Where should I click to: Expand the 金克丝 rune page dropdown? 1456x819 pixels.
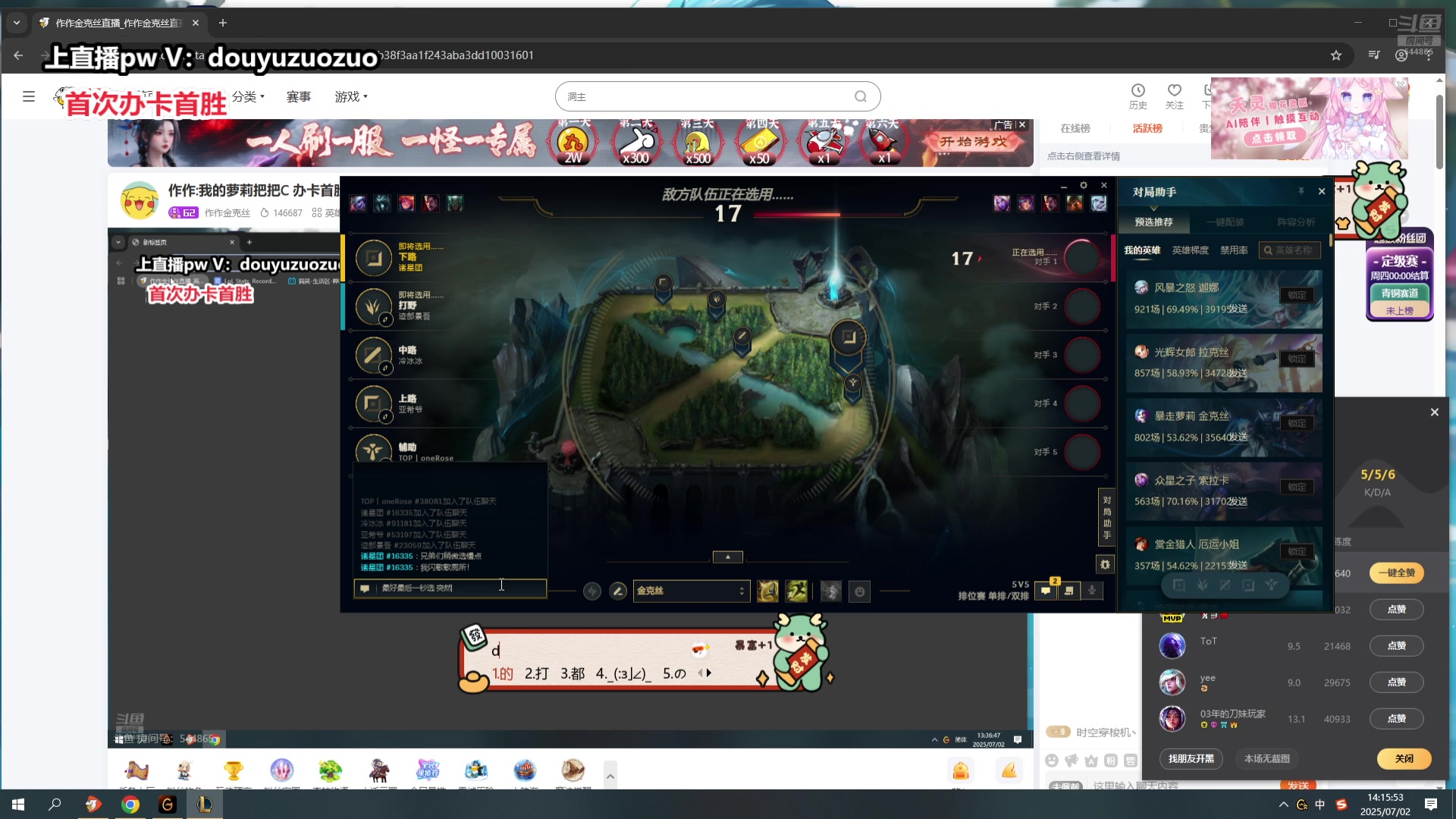tap(692, 591)
